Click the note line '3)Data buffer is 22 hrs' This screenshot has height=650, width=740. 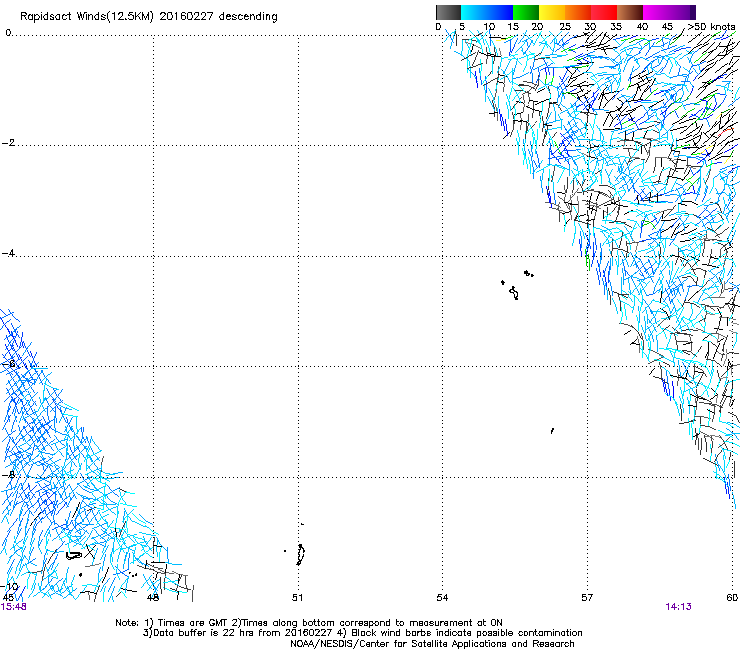[x=362, y=633]
